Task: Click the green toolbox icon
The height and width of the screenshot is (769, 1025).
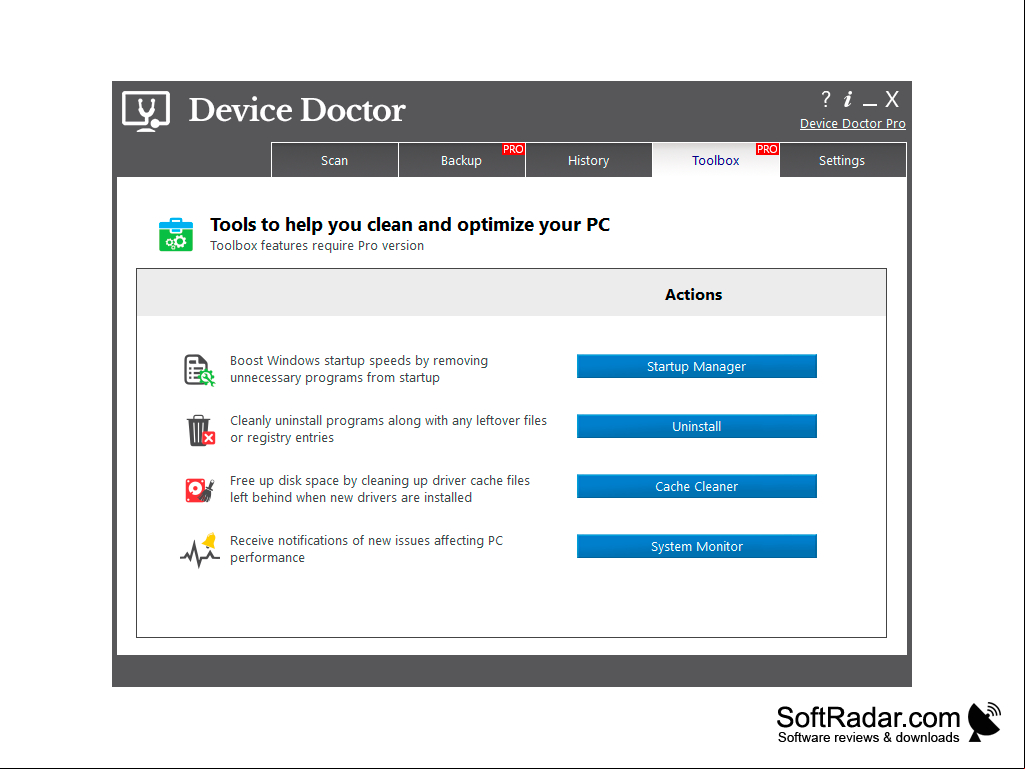Action: [176, 235]
